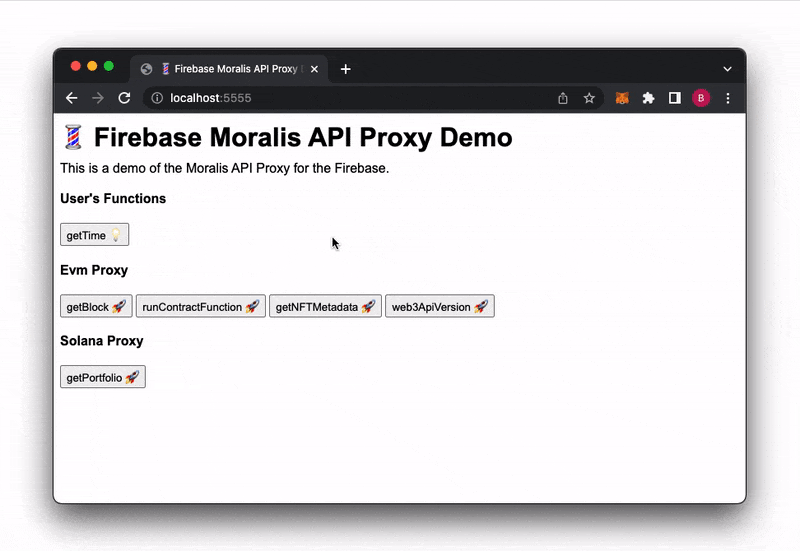The image size is (800, 551).
Task: Bookmark this page with the star icon
Action: [x=589, y=98]
